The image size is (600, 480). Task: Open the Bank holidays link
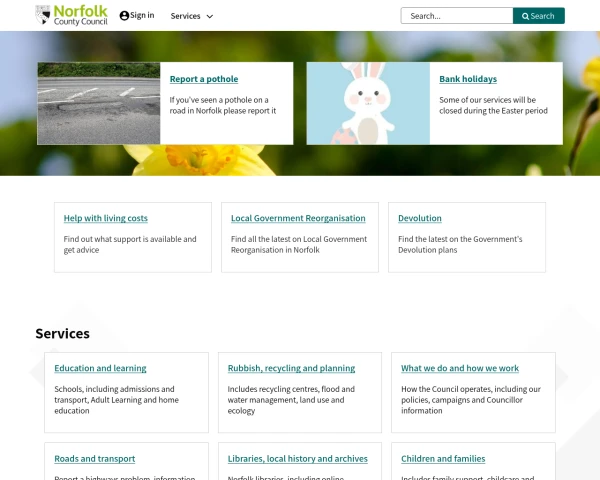pos(468,79)
